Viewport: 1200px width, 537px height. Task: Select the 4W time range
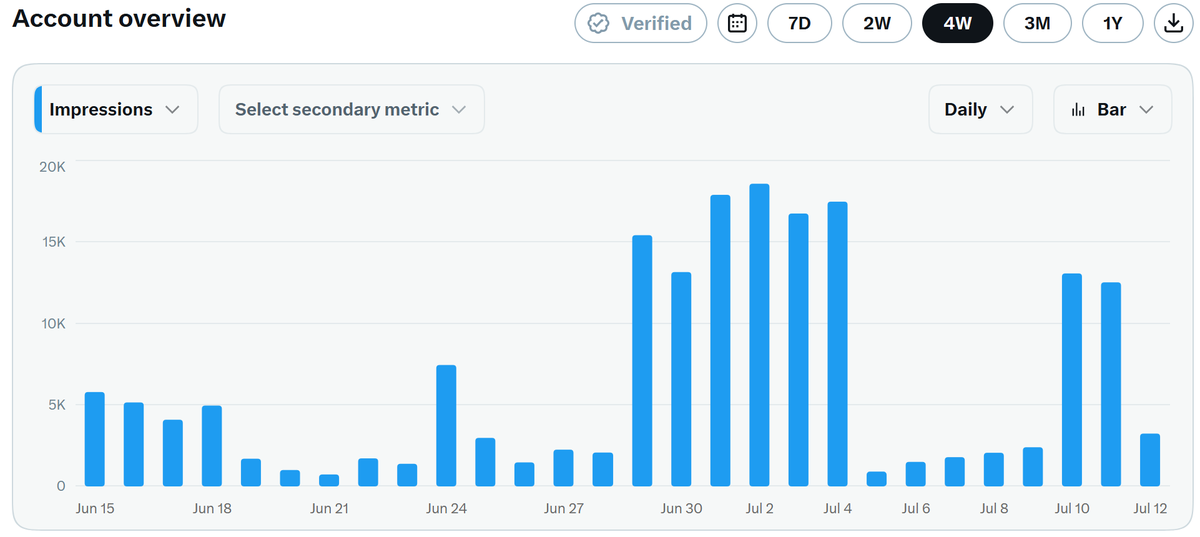click(957, 23)
